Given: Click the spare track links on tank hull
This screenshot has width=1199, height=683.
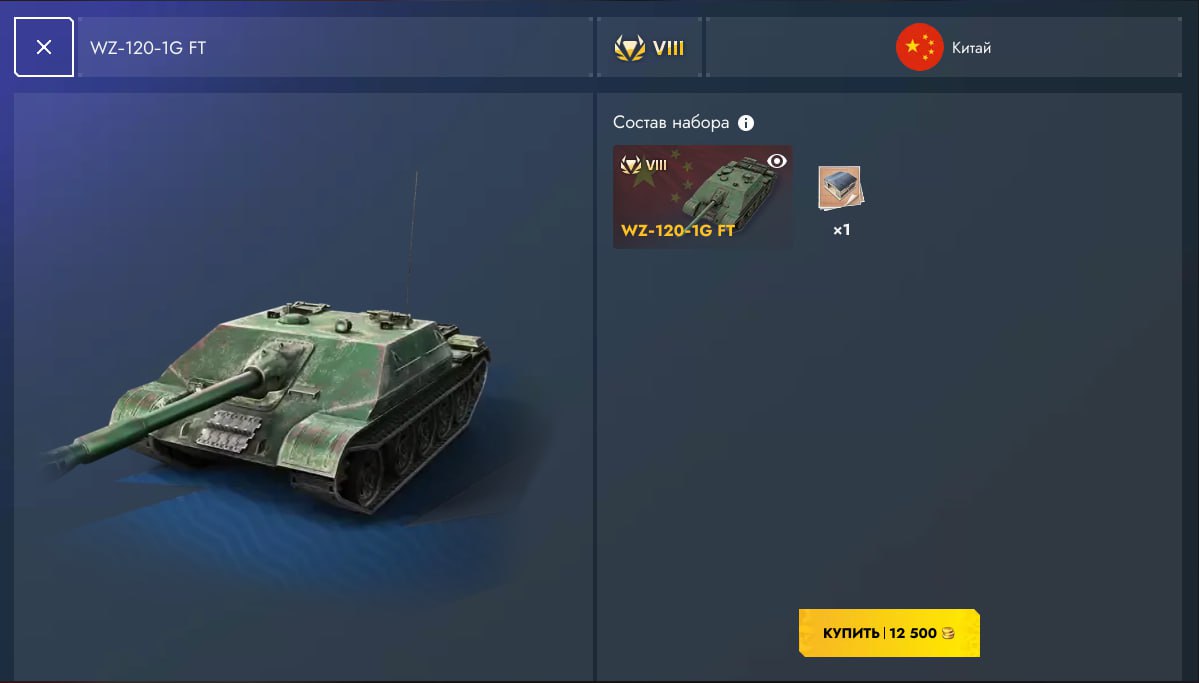Looking at the screenshot, I should click(227, 430).
